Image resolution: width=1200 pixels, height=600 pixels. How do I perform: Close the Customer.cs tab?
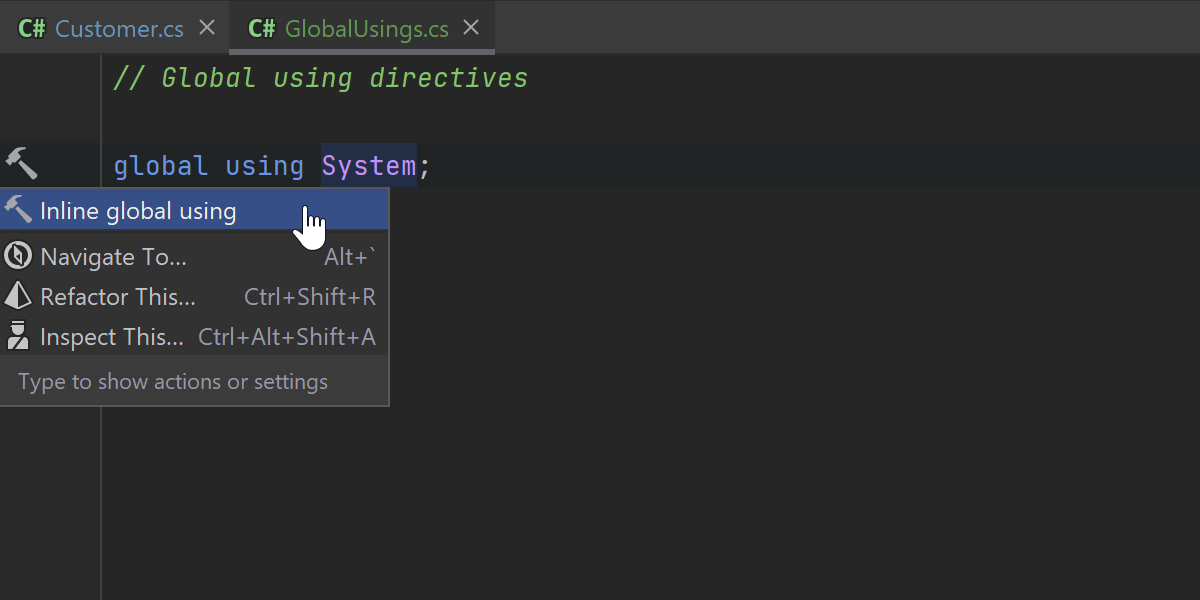point(207,27)
